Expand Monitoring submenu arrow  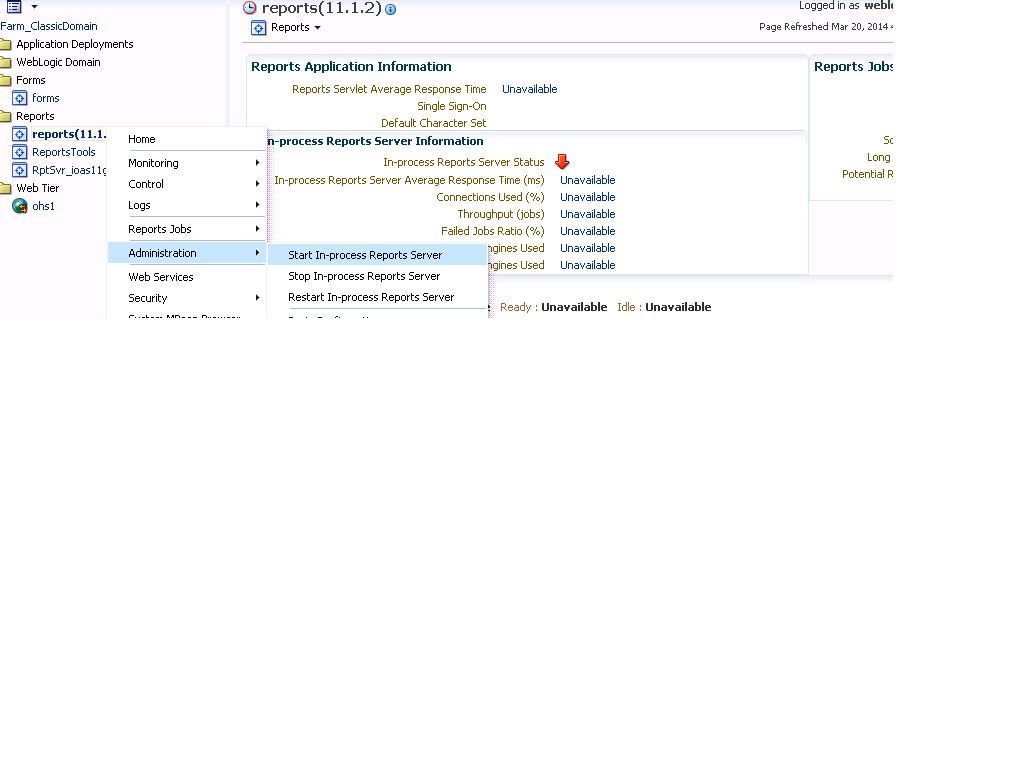[257, 163]
